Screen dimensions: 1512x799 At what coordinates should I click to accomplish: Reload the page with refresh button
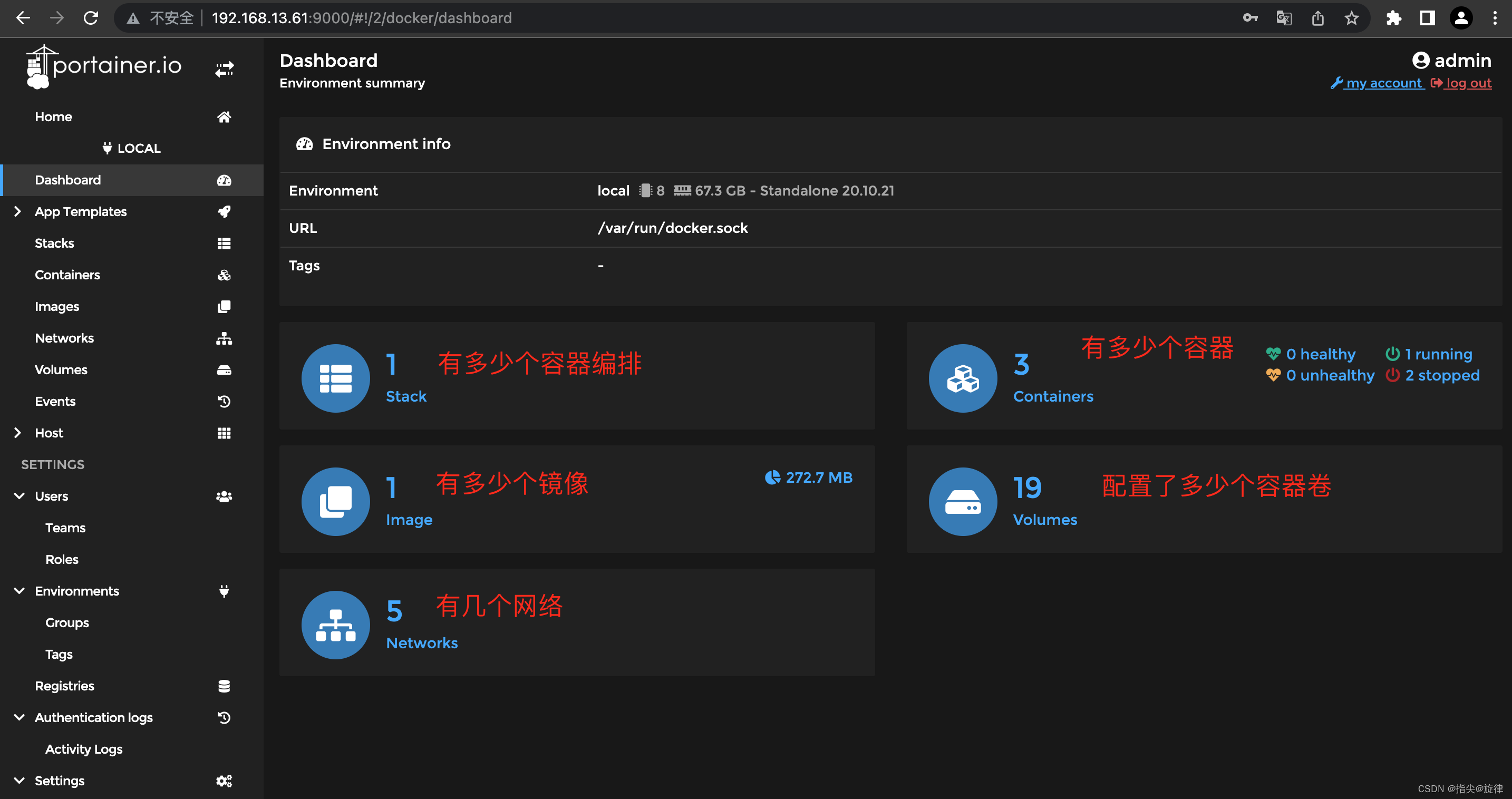(90, 18)
